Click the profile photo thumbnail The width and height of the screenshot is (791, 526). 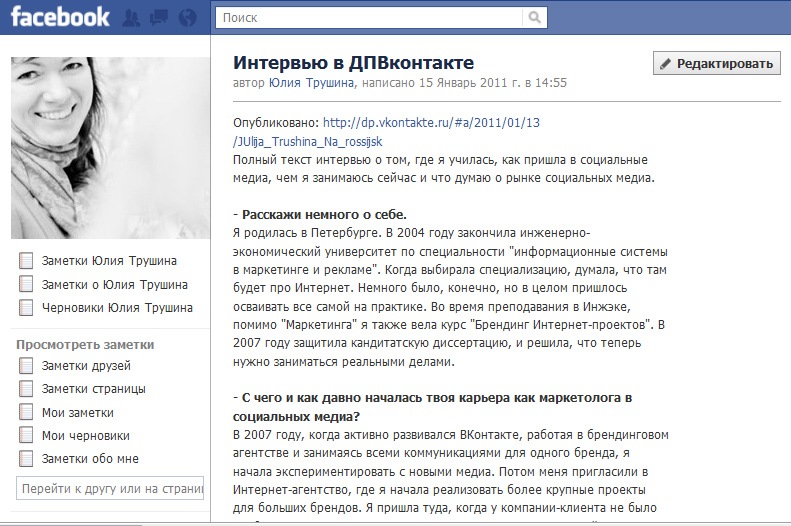[110, 148]
